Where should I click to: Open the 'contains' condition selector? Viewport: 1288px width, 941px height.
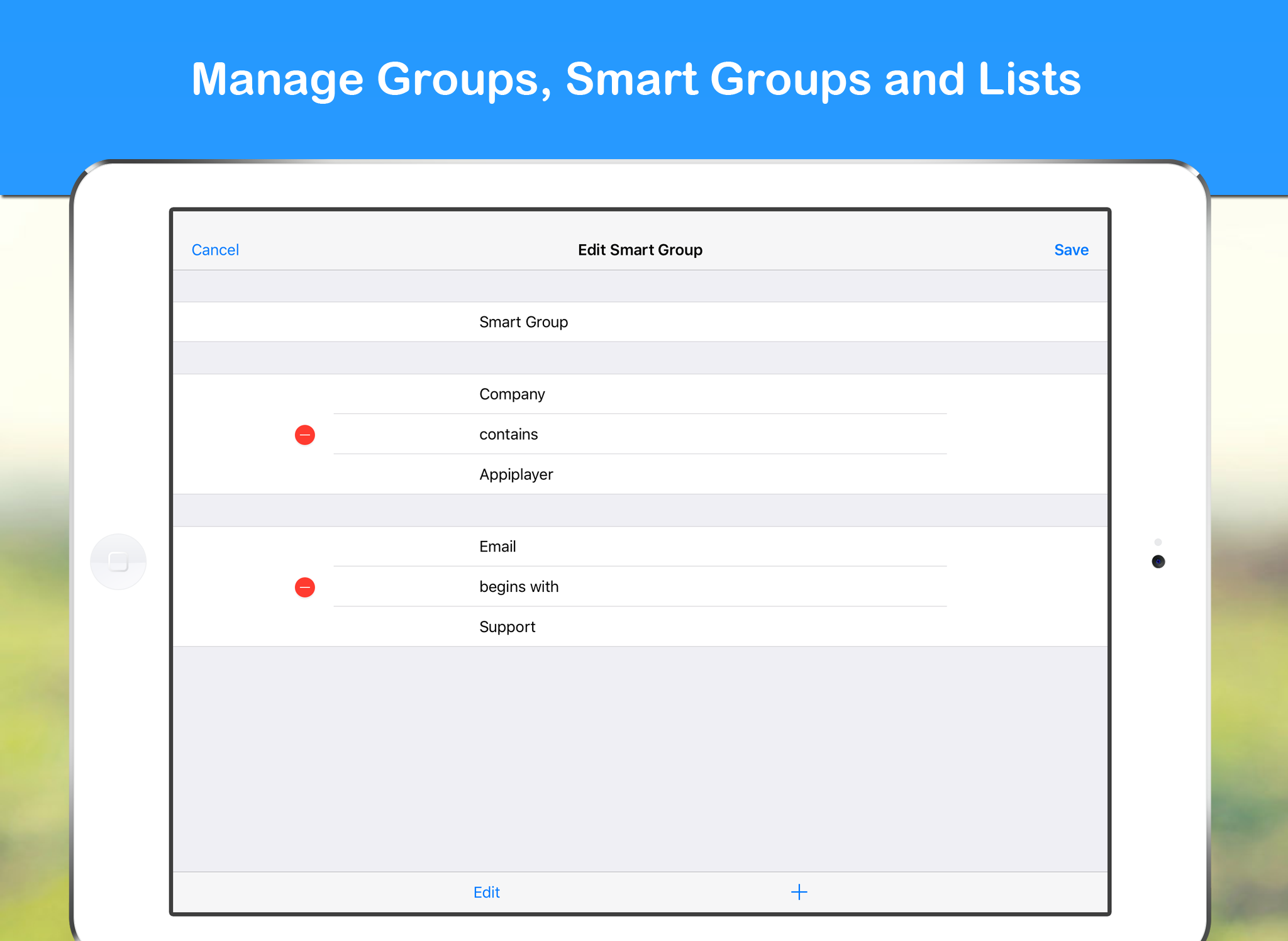[508, 435]
